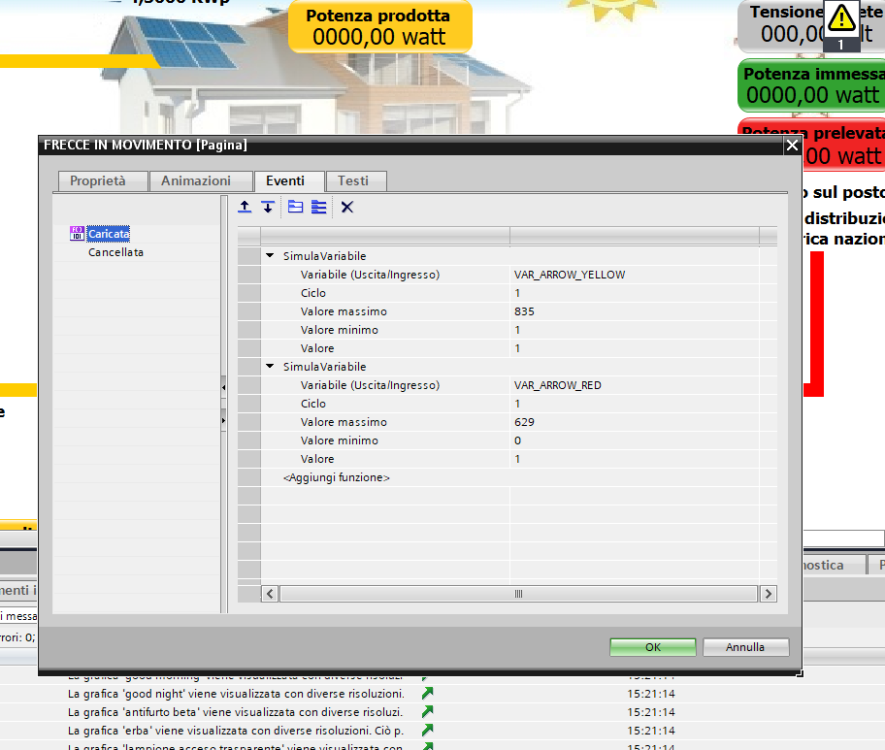
Task: Click the horizontal scrollbar right arrow
Action: (x=768, y=594)
